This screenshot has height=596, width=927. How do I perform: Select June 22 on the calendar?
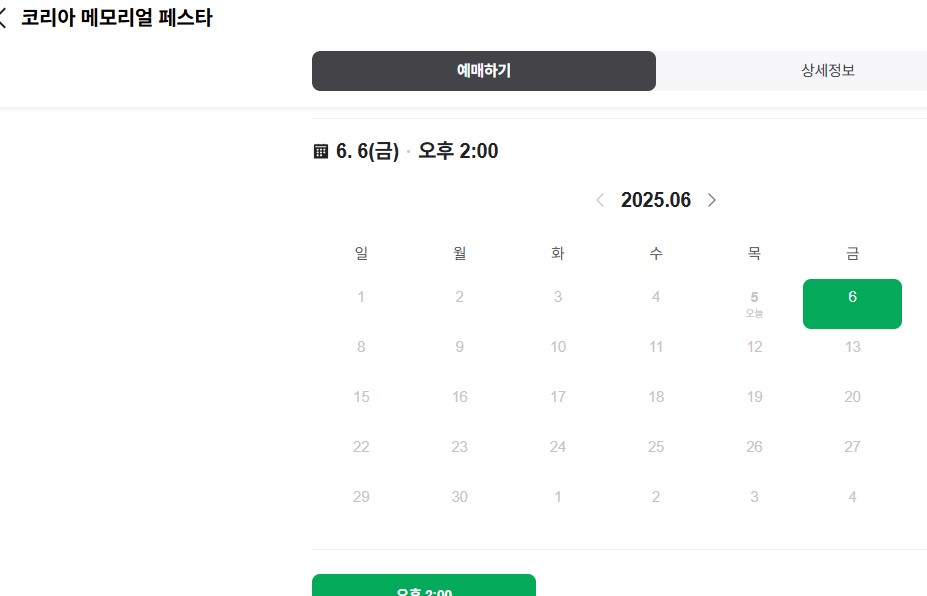(361, 447)
